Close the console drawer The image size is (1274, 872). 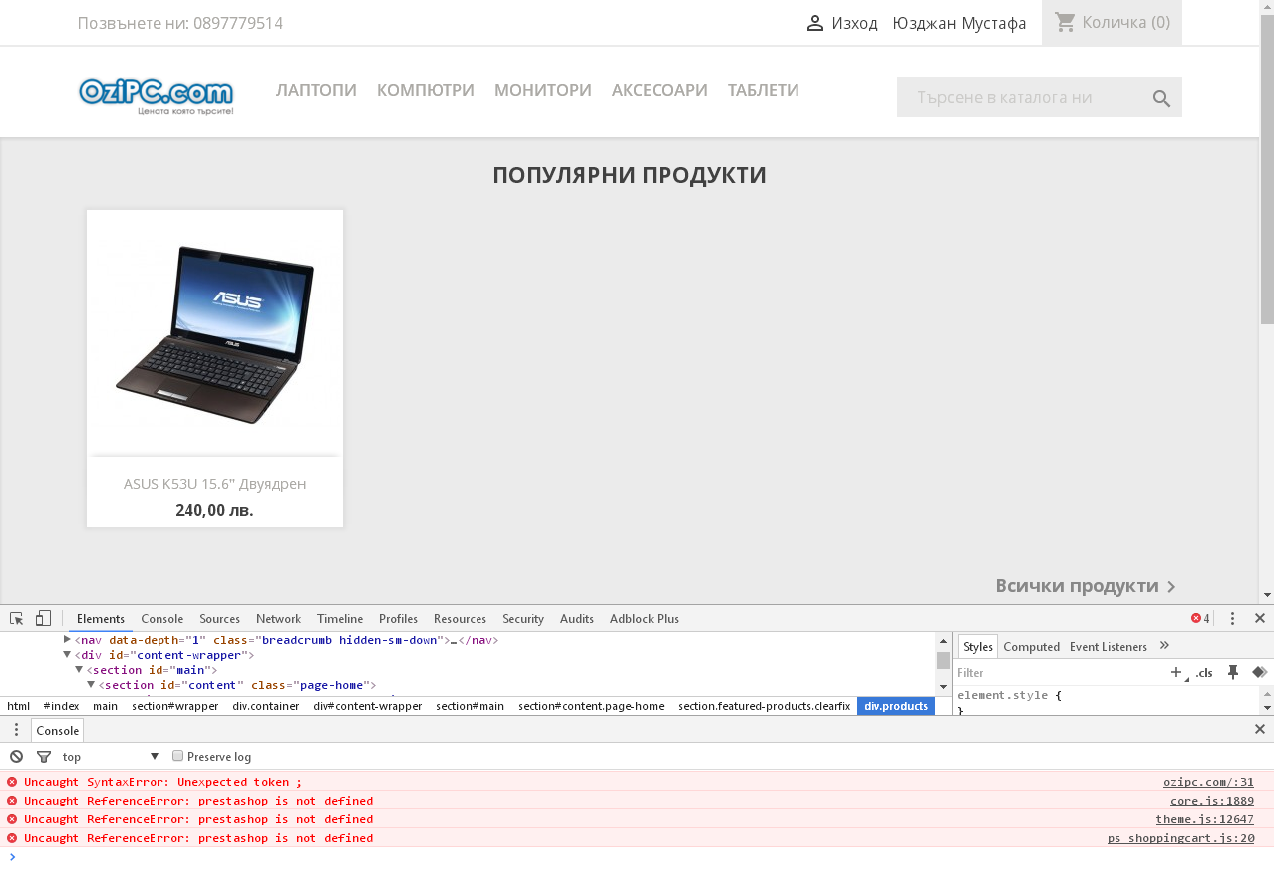[1260, 729]
